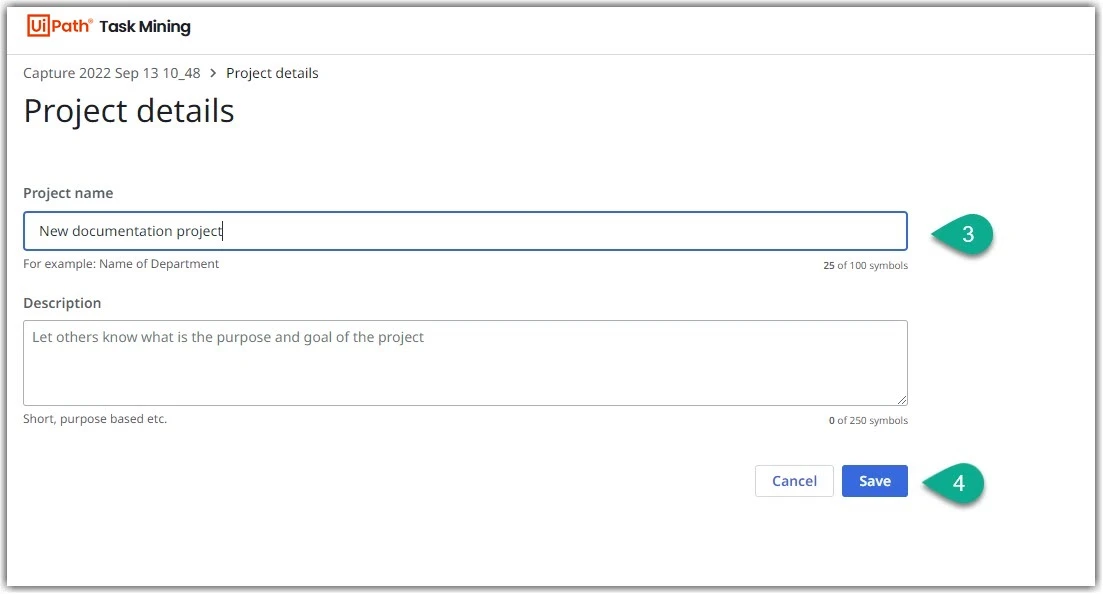Click the '25 of 100 symbols' counter
1103x594 pixels.
(865, 265)
